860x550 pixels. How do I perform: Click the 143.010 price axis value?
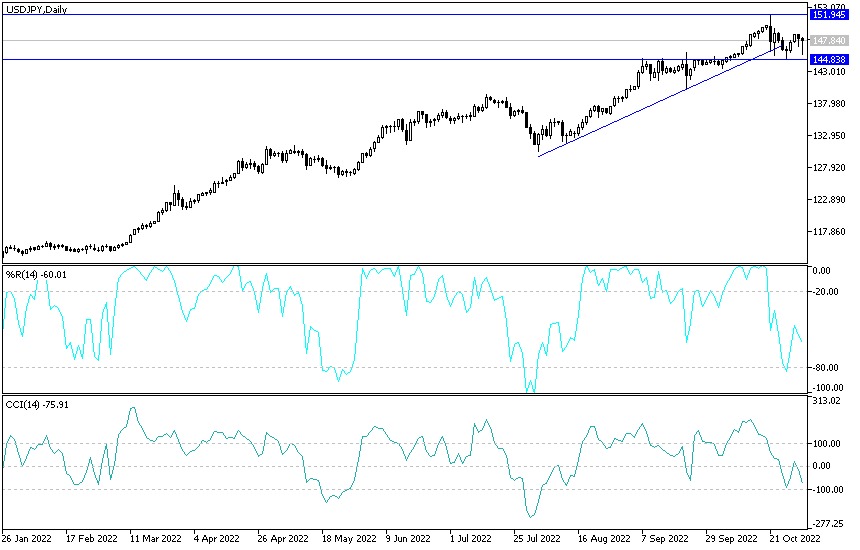[x=829, y=71]
